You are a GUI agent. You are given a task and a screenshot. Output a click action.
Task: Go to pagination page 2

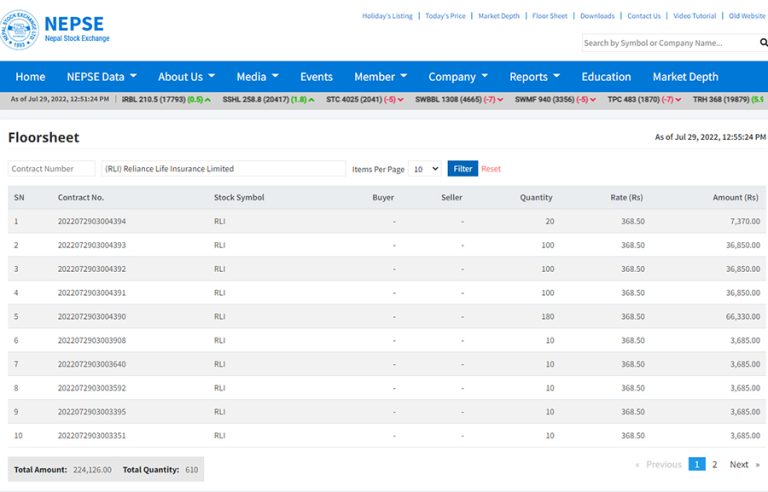715,464
